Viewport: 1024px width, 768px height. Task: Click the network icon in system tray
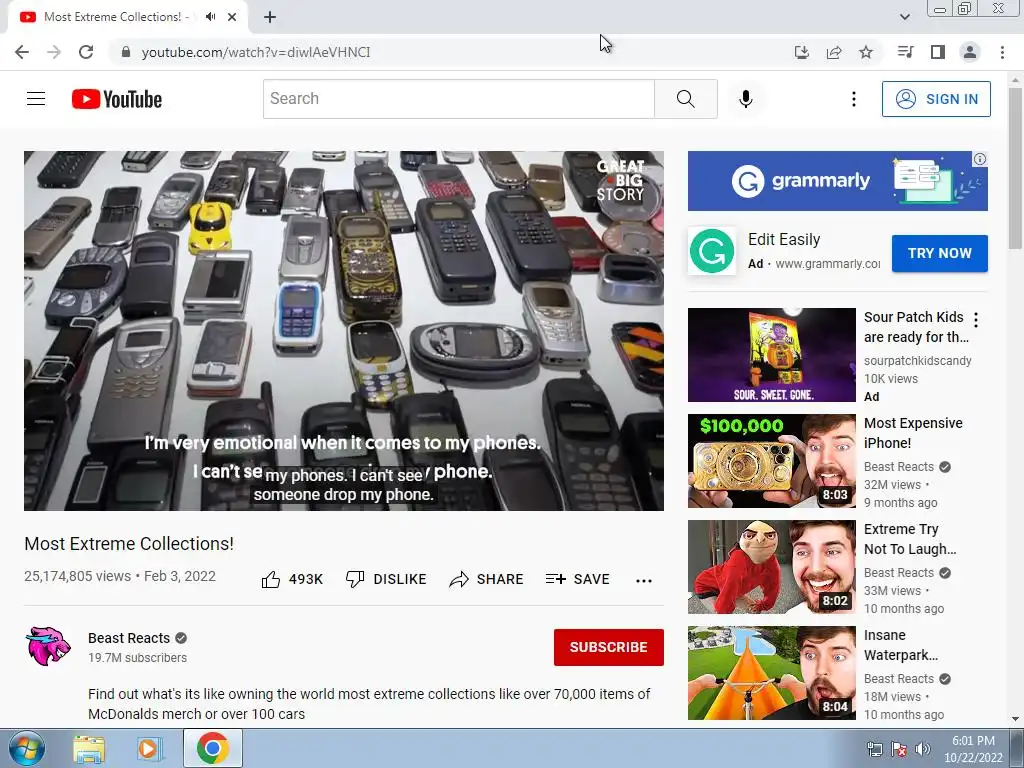pyautogui.click(x=874, y=749)
